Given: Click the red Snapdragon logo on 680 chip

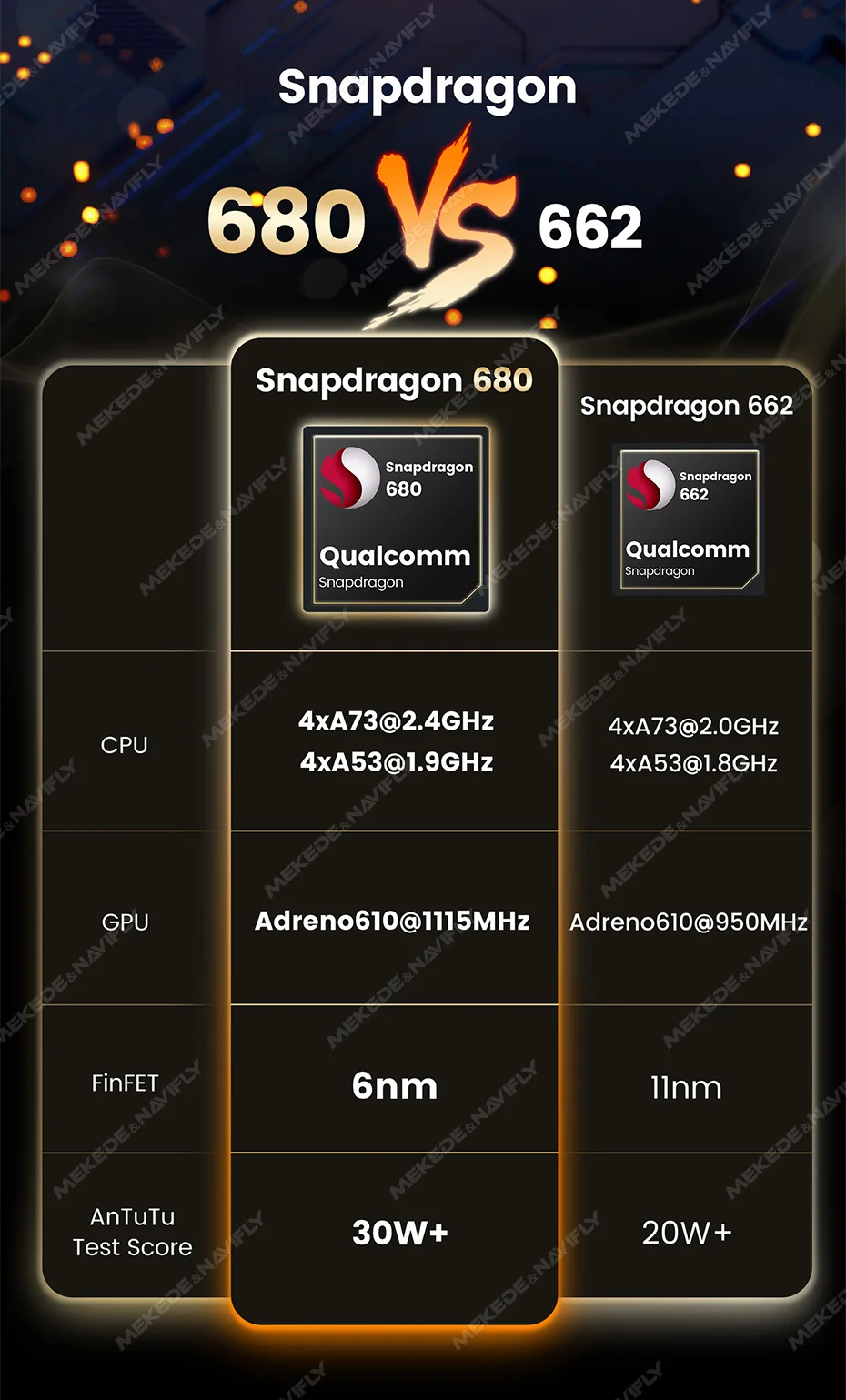Looking at the screenshot, I should (x=349, y=478).
